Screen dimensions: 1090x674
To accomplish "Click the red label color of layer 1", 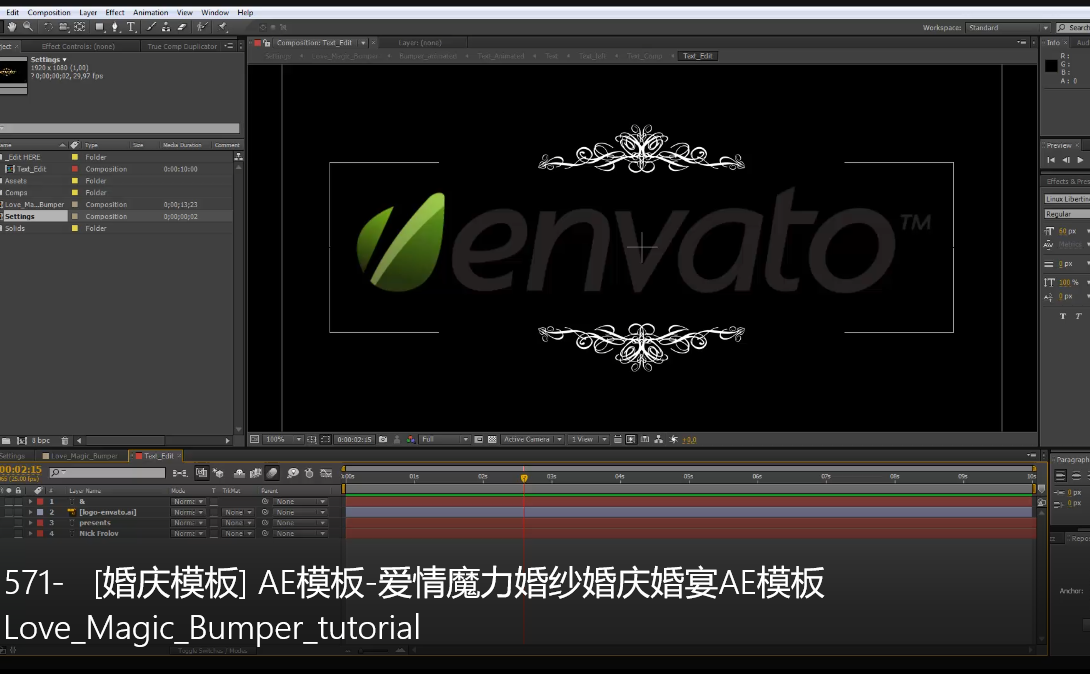I will 40,501.
